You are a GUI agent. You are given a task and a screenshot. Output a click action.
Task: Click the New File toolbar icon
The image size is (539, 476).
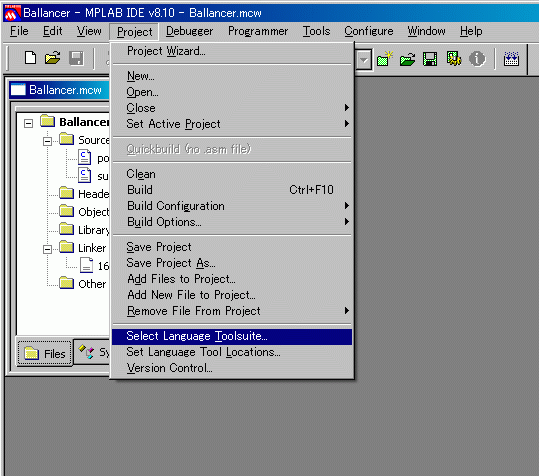tap(30, 58)
